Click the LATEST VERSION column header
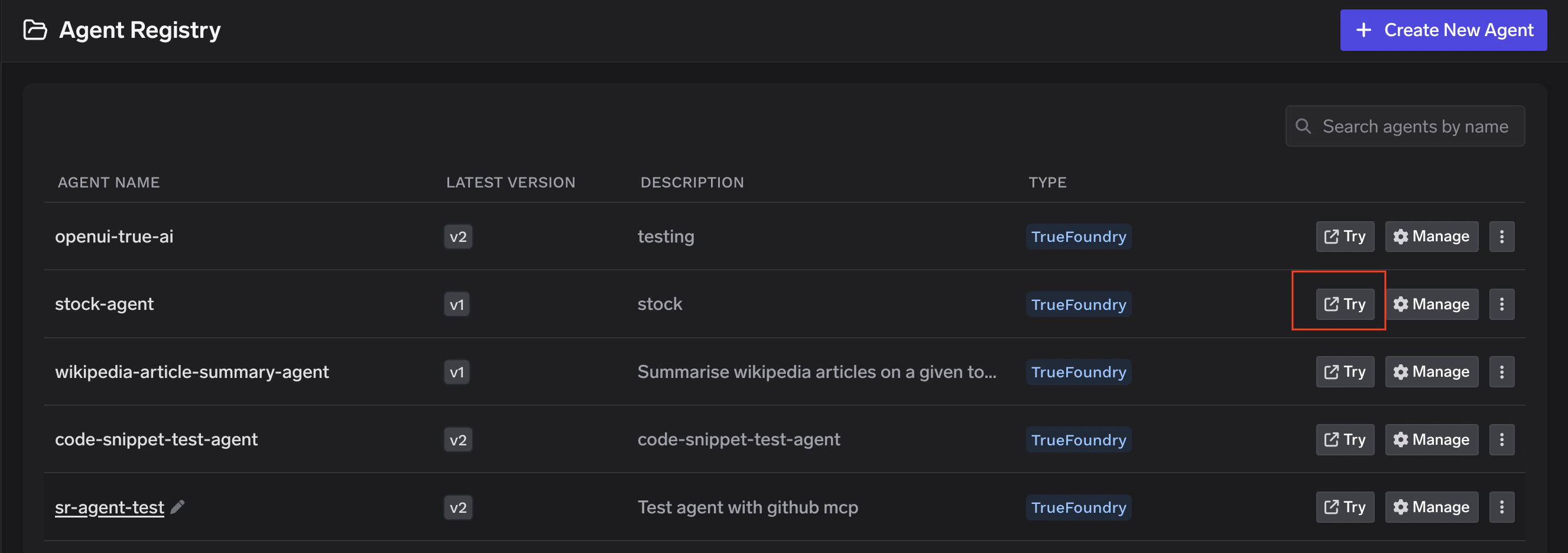Screen dimensions: 1568x553 coord(511,182)
